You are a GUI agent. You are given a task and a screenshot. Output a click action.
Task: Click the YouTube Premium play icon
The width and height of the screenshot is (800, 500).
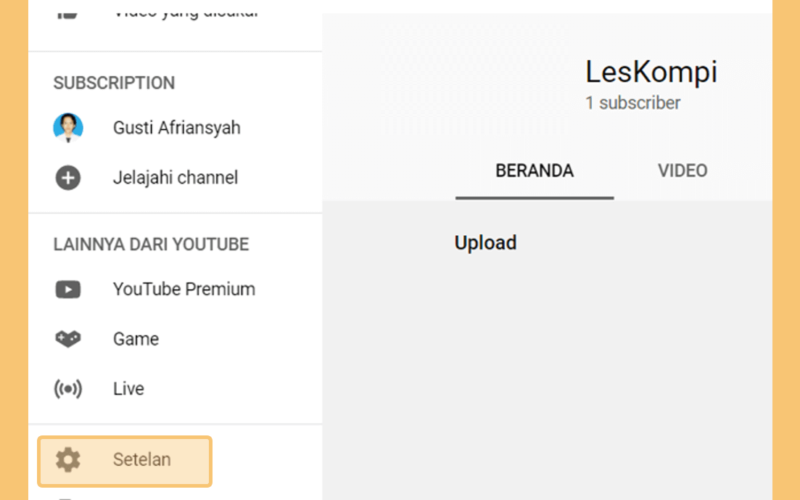point(68,289)
